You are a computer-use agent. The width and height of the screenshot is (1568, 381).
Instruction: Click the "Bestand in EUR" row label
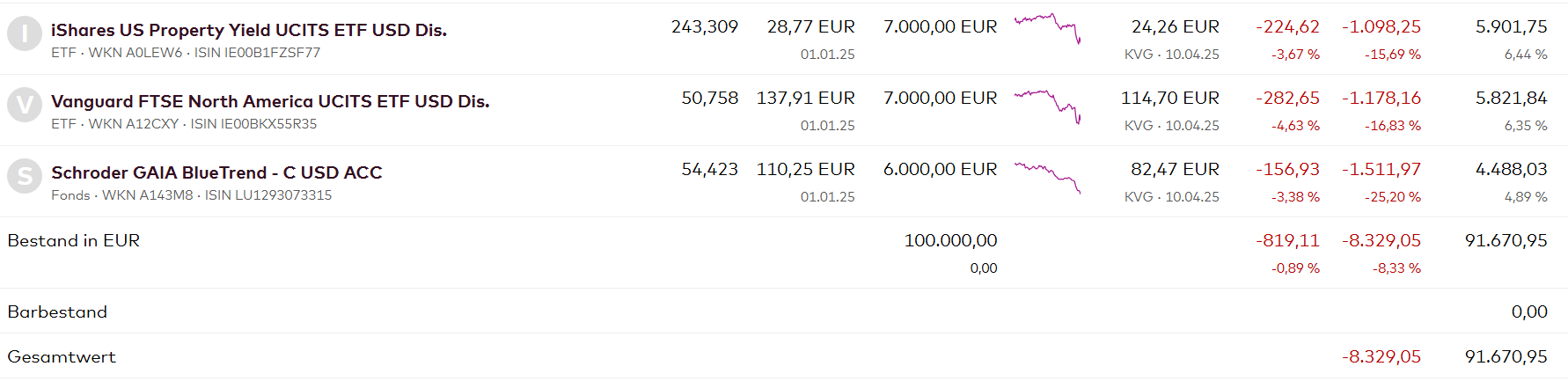pyautogui.click(x=74, y=241)
